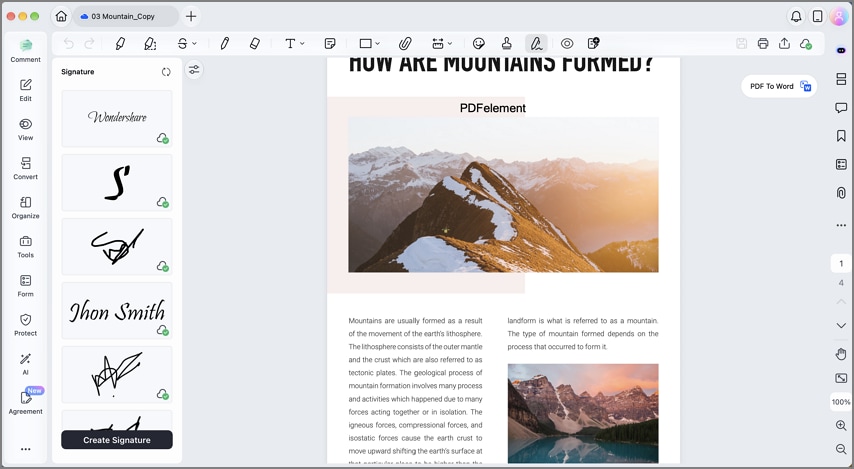Open the bookmarks panel
This screenshot has height=469, width=854.
tap(841, 136)
